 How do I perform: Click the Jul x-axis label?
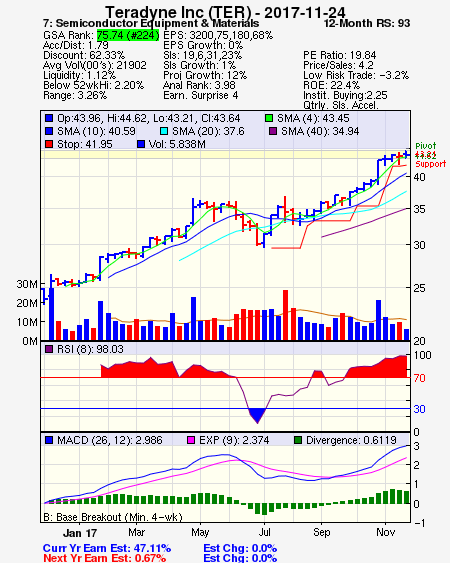[x=265, y=532]
